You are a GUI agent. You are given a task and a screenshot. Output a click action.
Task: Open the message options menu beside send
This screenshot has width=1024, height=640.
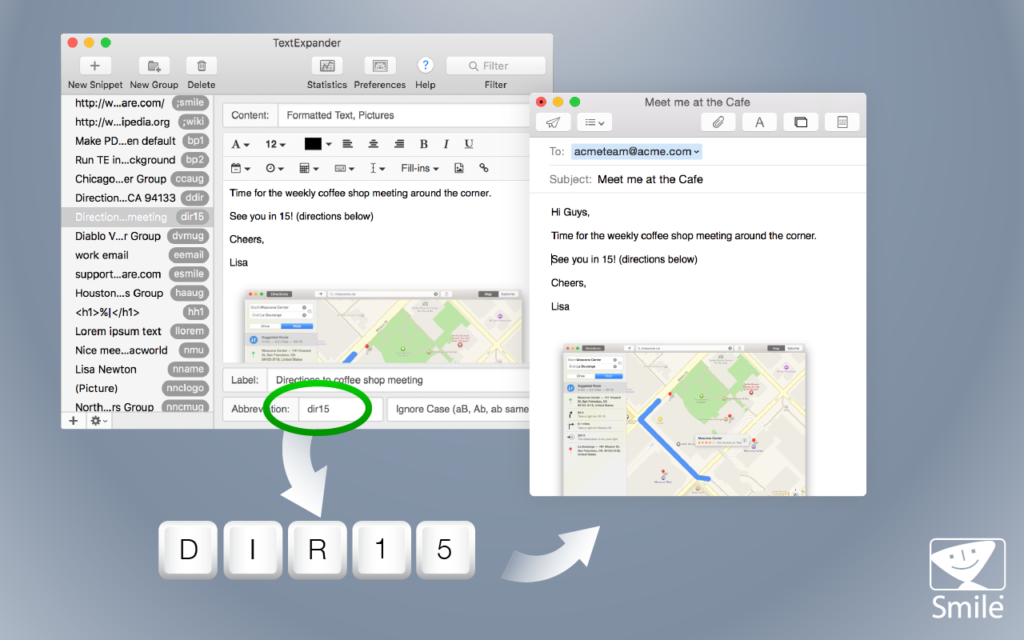click(592, 121)
